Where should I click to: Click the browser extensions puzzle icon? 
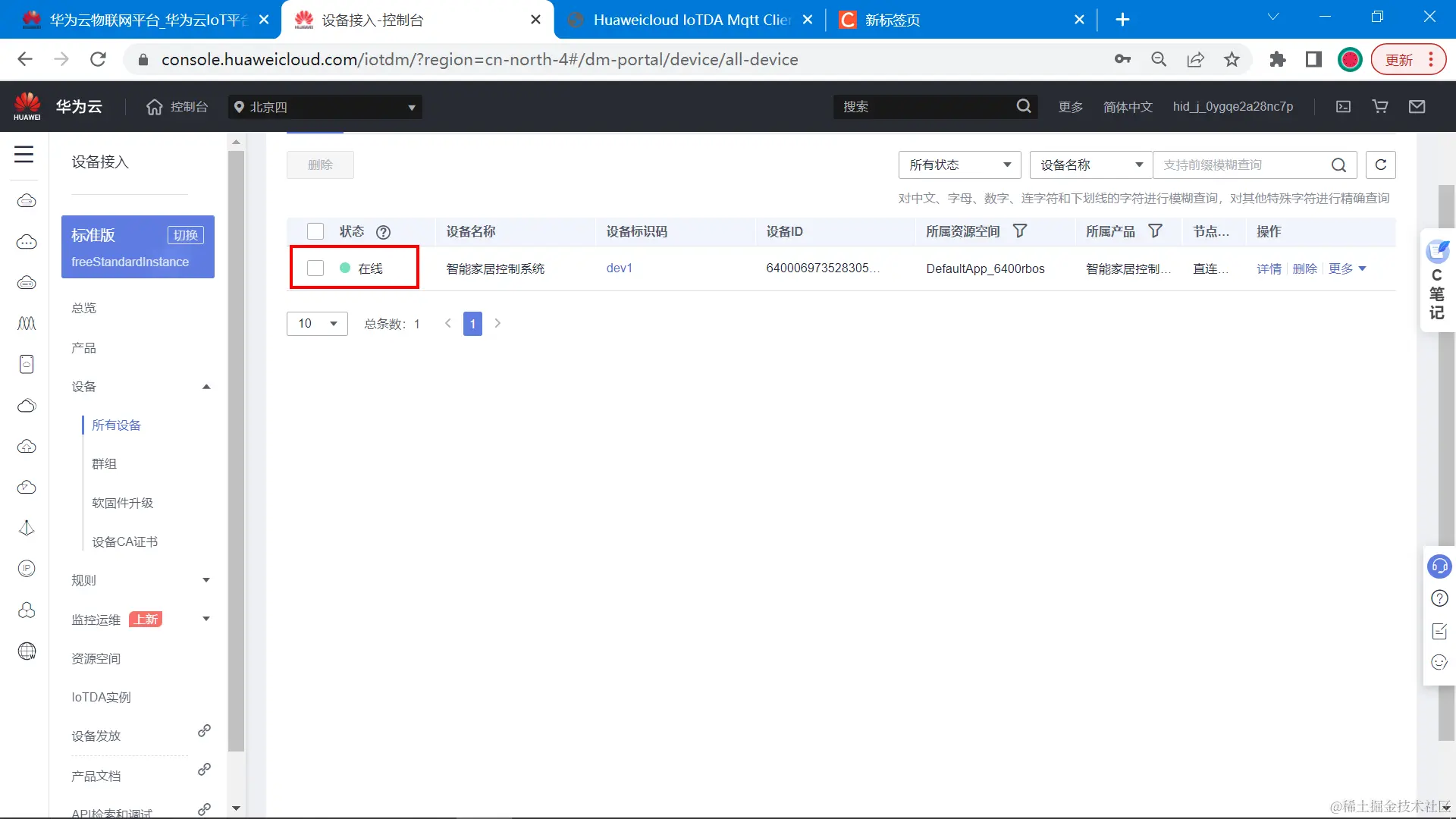pos(1277,59)
